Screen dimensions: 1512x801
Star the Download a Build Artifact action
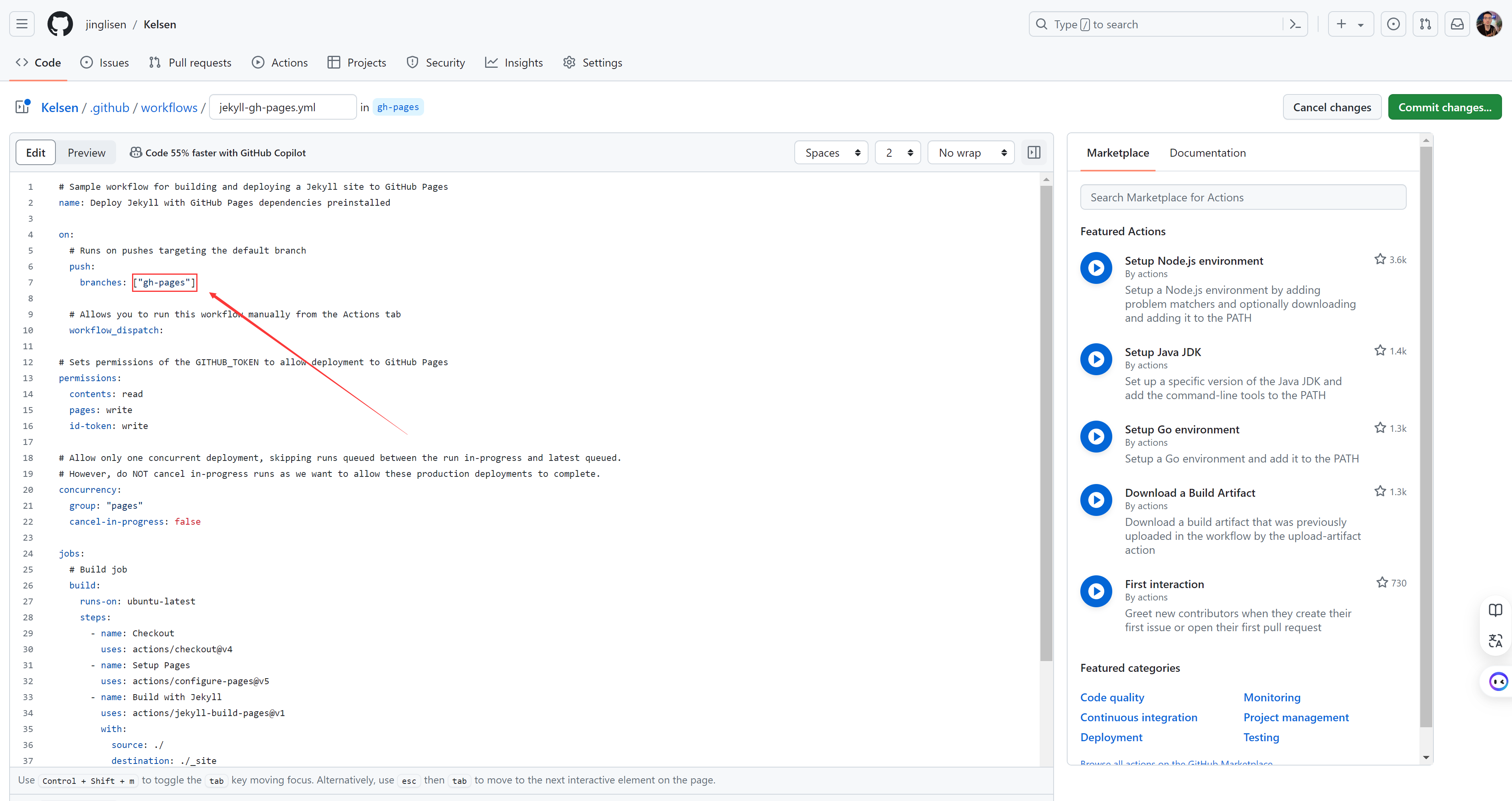coord(1379,491)
